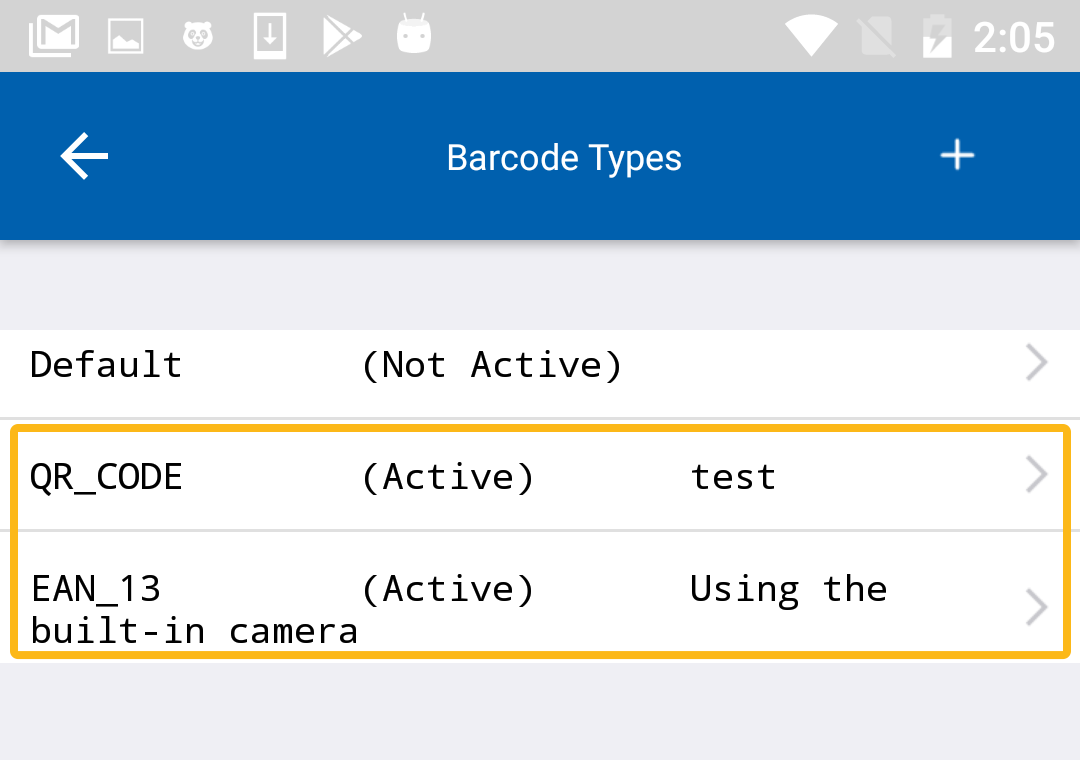Open QR_CODE details via its chevron

1037,476
